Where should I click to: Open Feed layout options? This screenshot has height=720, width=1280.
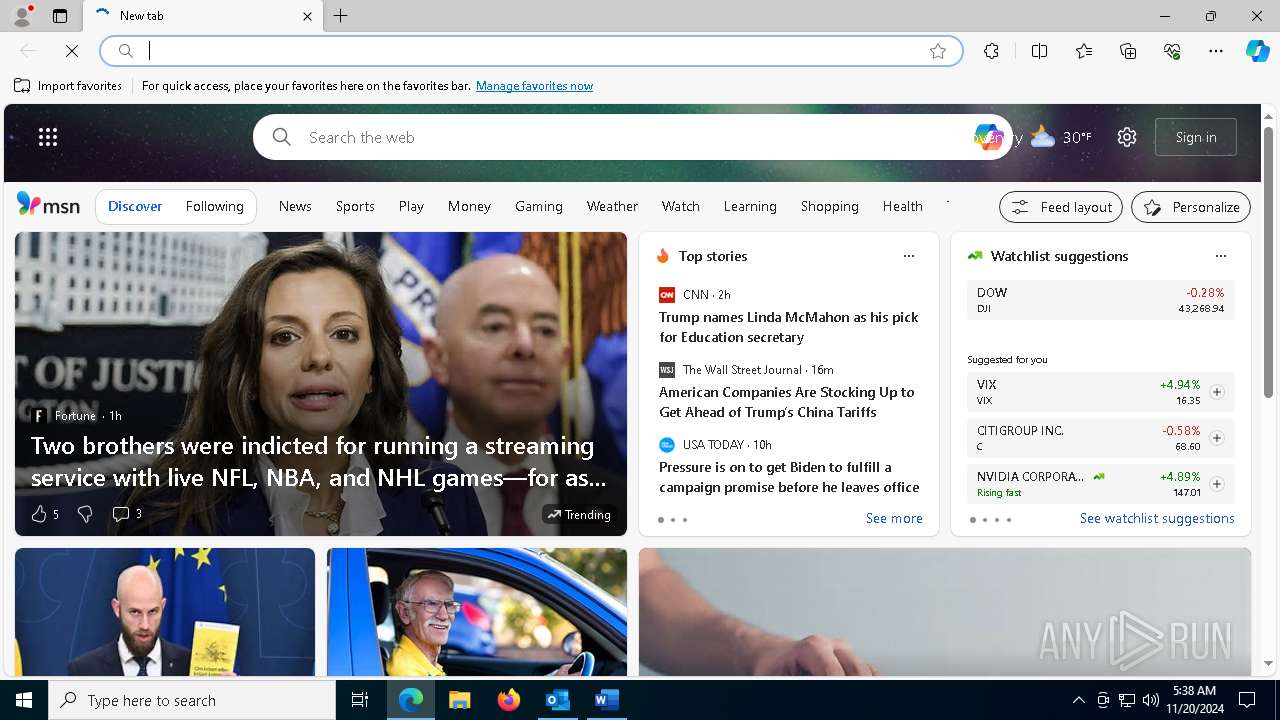tap(1061, 207)
